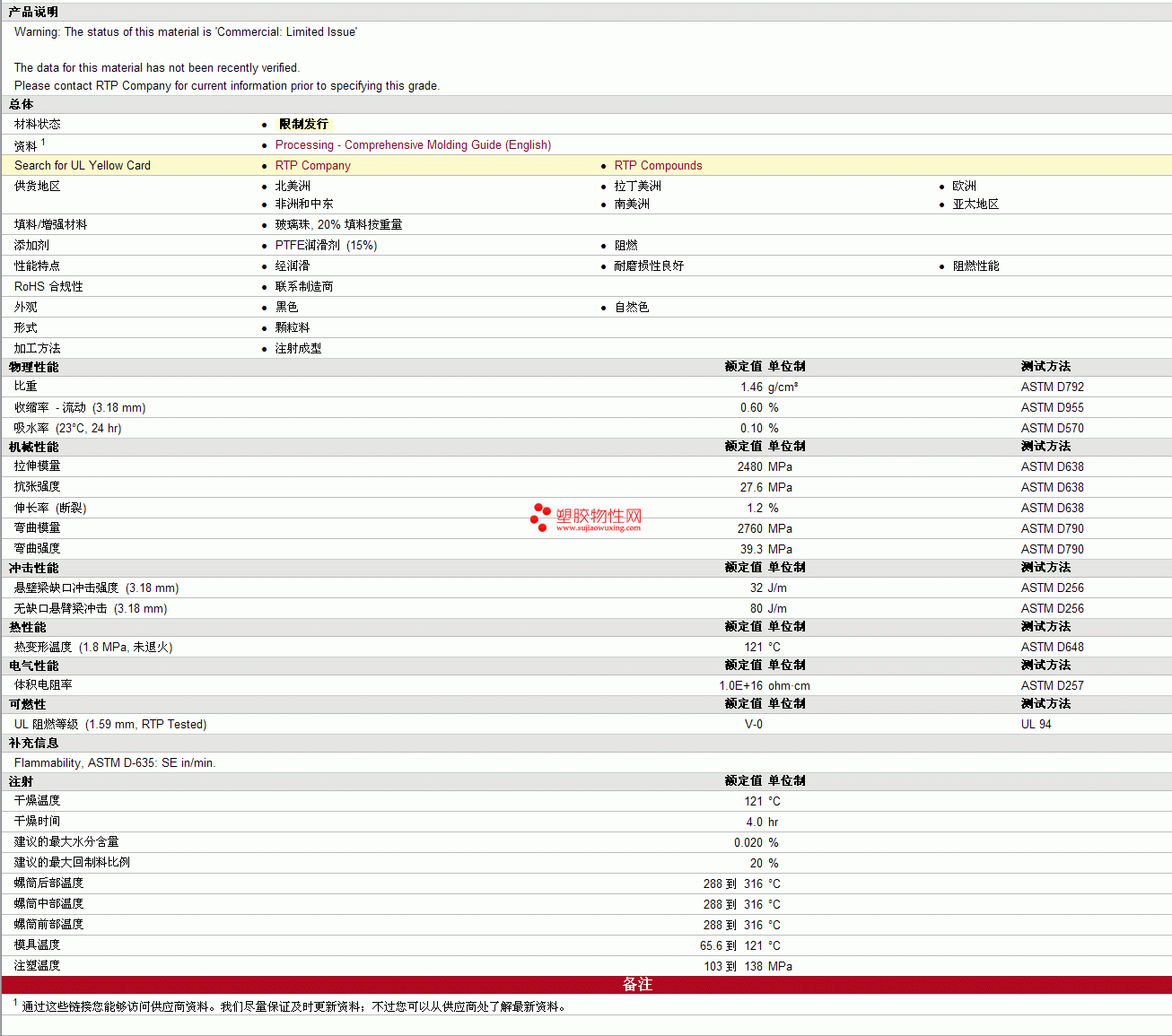Open the RTP Company UL Yellow Card link
Viewport: 1172px width, 1036px height.
(312, 165)
